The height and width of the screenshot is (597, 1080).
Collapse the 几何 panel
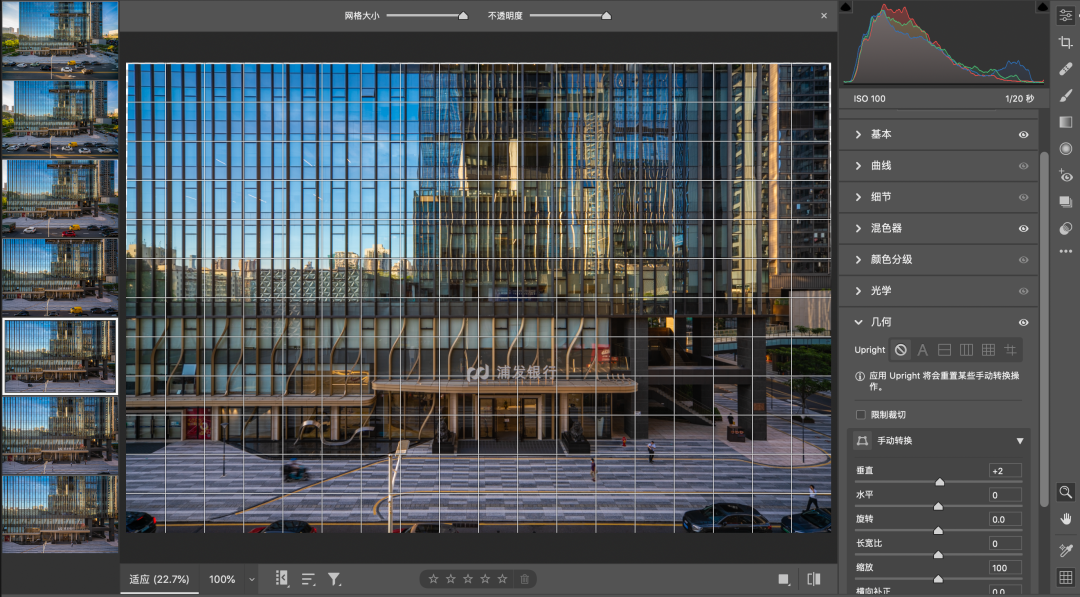[858, 322]
